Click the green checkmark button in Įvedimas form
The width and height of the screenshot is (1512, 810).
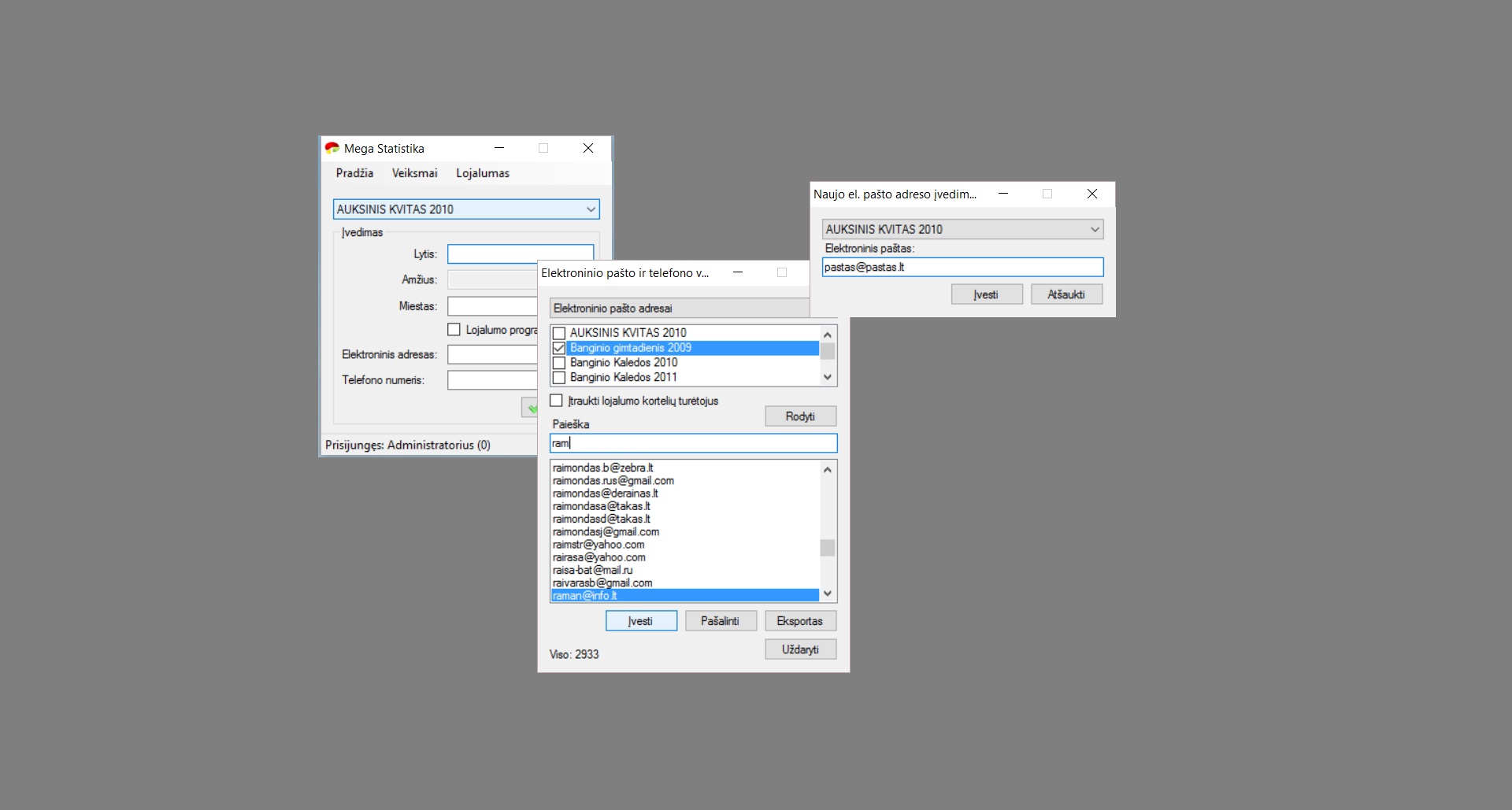point(531,408)
